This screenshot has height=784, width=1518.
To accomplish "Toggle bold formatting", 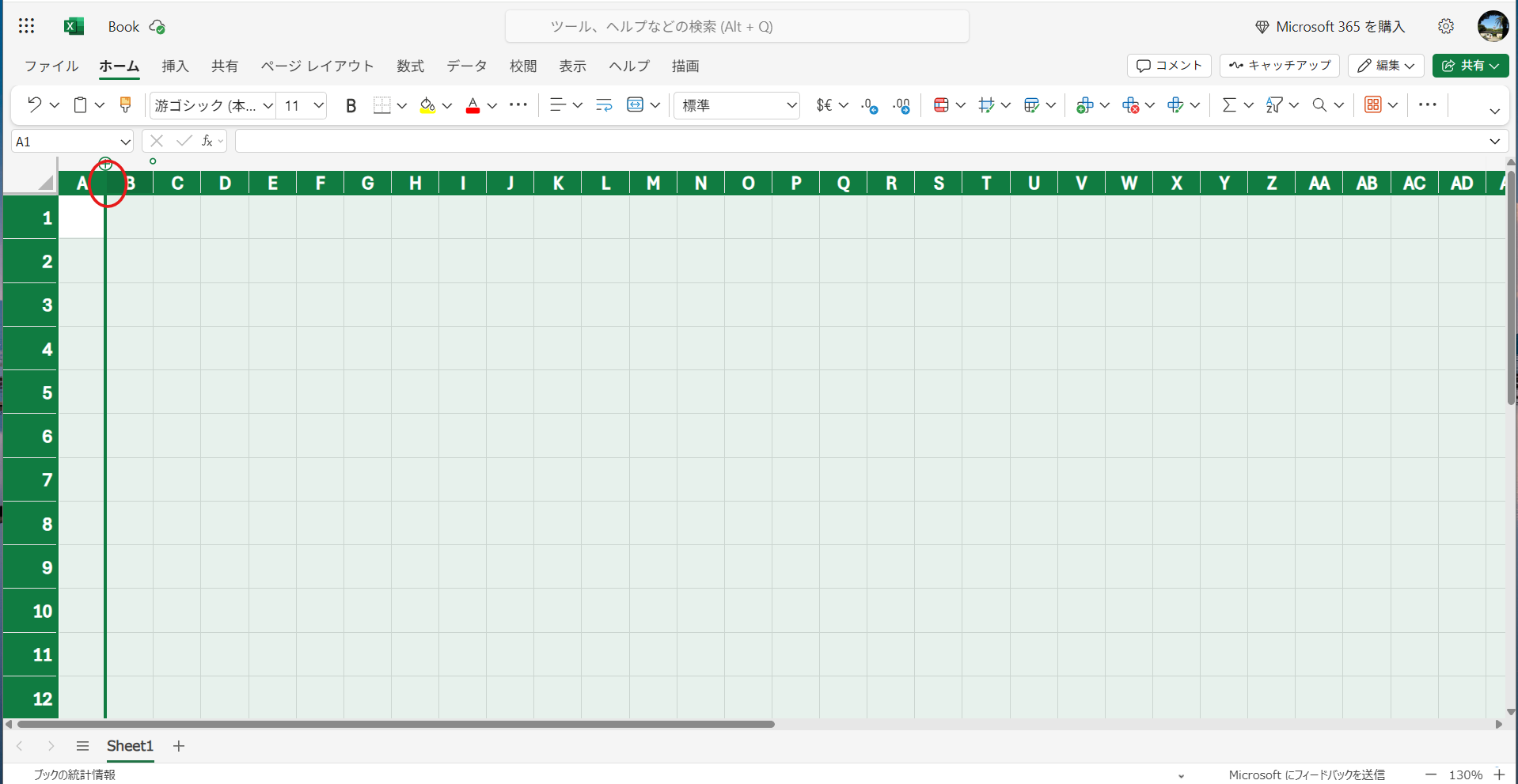I will pos(351,105).
